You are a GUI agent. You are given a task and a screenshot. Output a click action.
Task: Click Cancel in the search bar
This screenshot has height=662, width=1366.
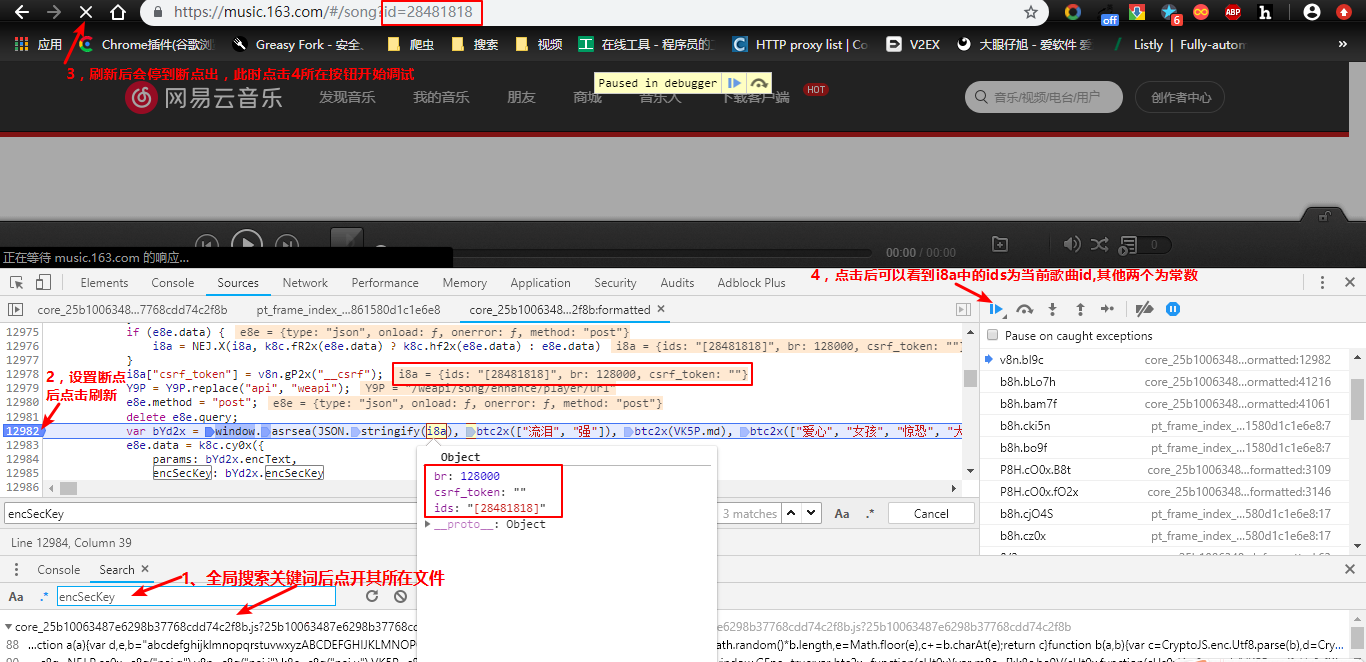click(930, 512)
